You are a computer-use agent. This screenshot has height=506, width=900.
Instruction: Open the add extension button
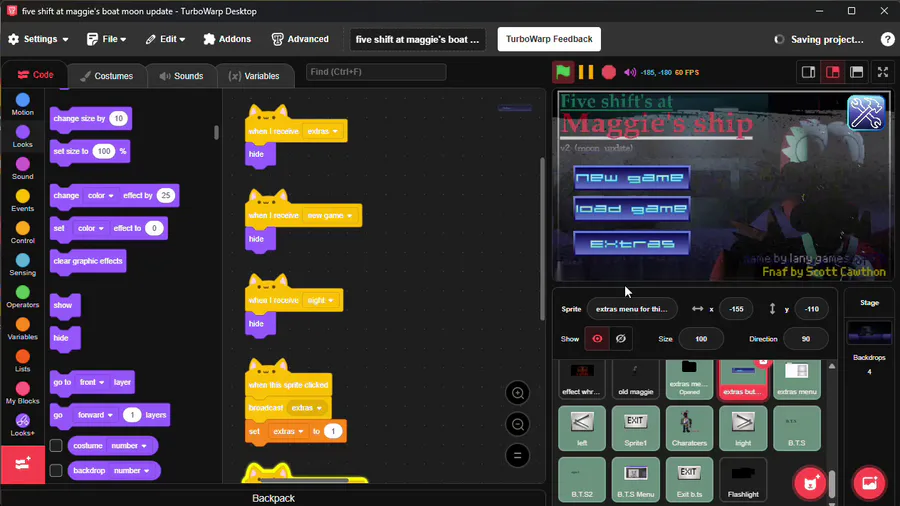pyautogui.click(x=23, y=464)
